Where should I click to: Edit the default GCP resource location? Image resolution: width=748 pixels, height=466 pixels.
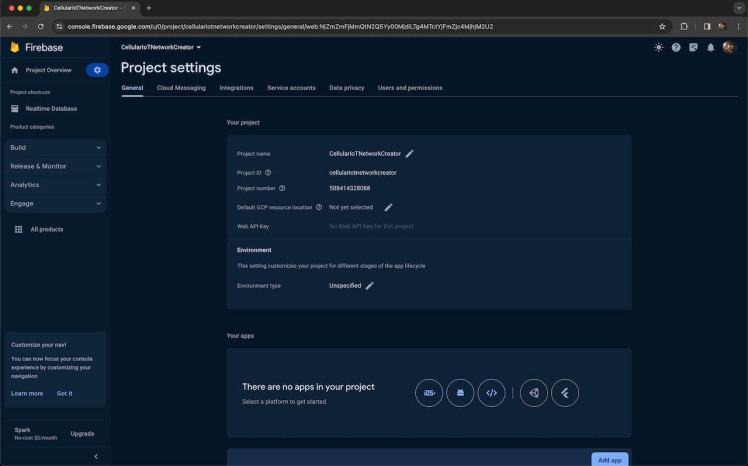388,207
